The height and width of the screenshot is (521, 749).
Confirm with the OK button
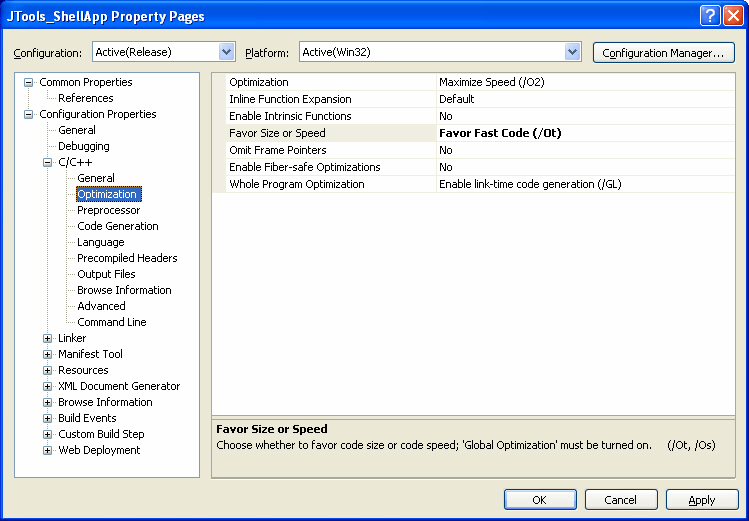540,500
